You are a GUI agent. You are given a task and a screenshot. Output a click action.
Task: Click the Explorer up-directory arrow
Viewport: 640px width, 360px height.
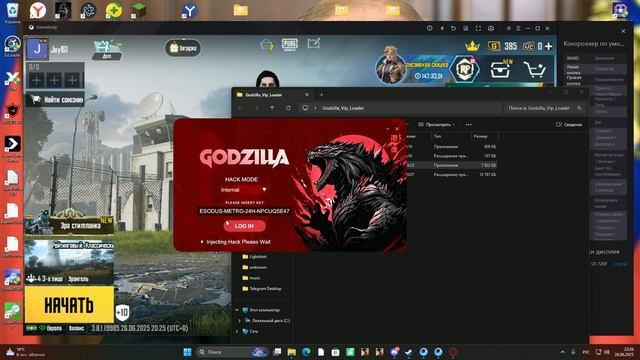click(x=272, y=108)
